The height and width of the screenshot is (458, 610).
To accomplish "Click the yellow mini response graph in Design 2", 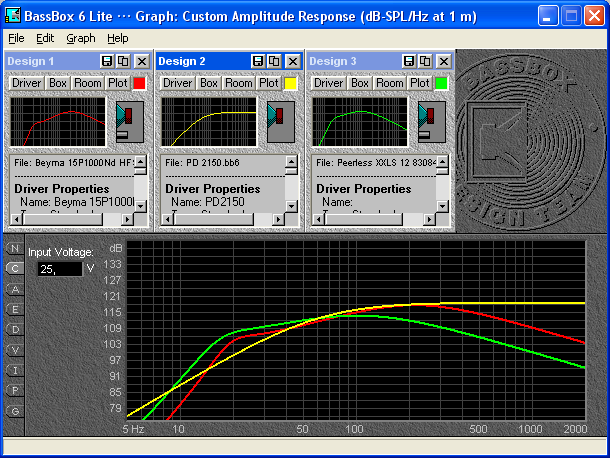I will click(209, 122).
